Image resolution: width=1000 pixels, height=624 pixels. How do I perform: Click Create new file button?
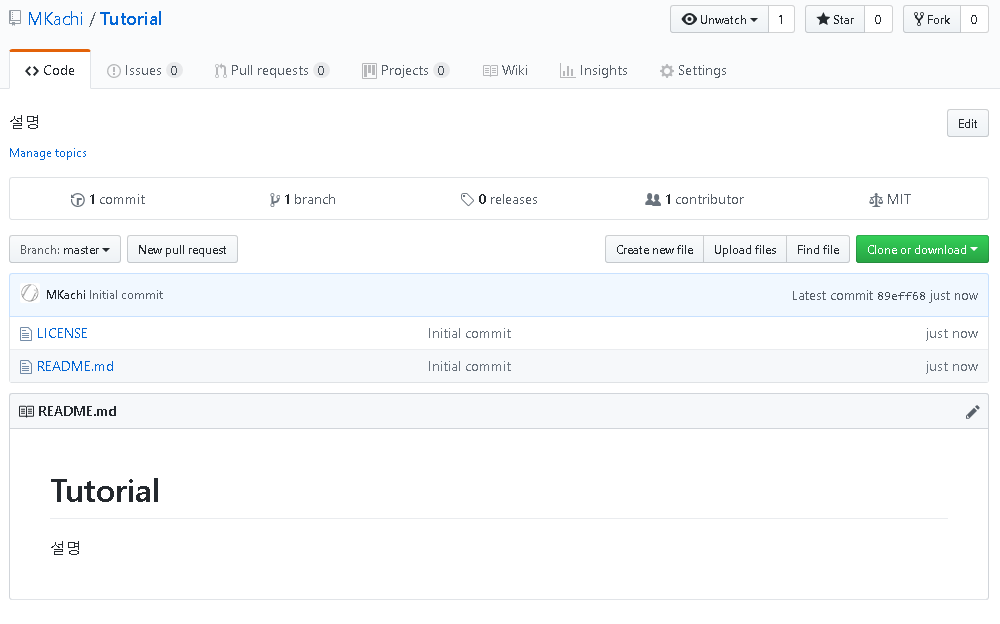pyautogui.click(x=654, y=249)
